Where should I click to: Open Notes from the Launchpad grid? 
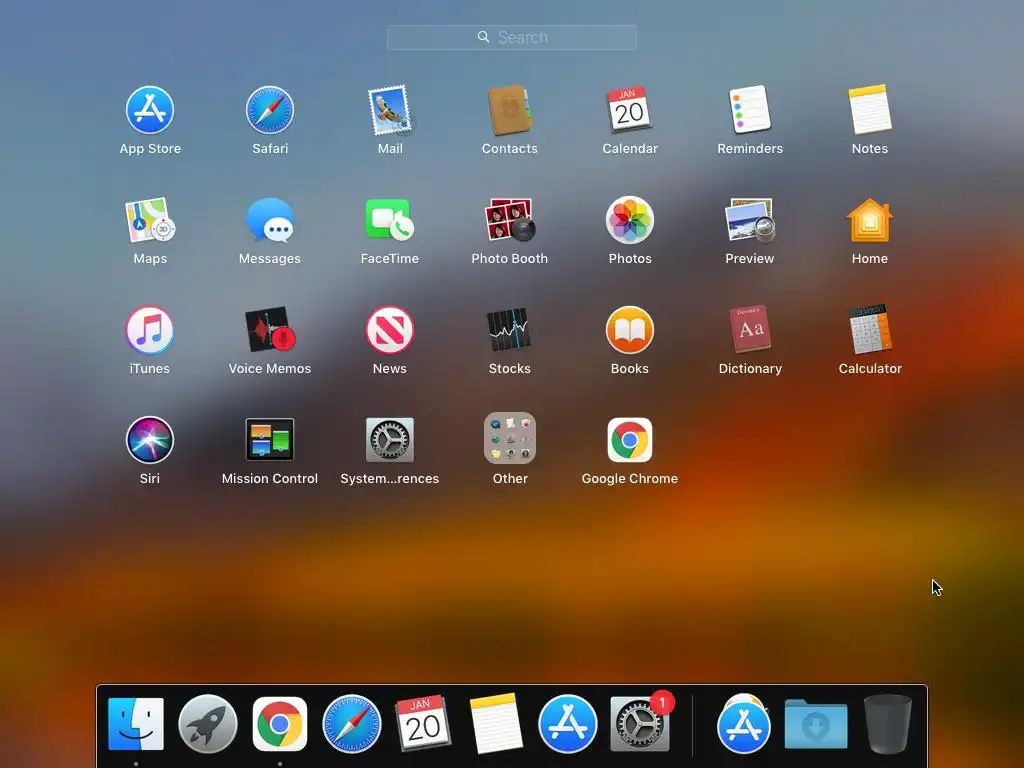point(870,110)
